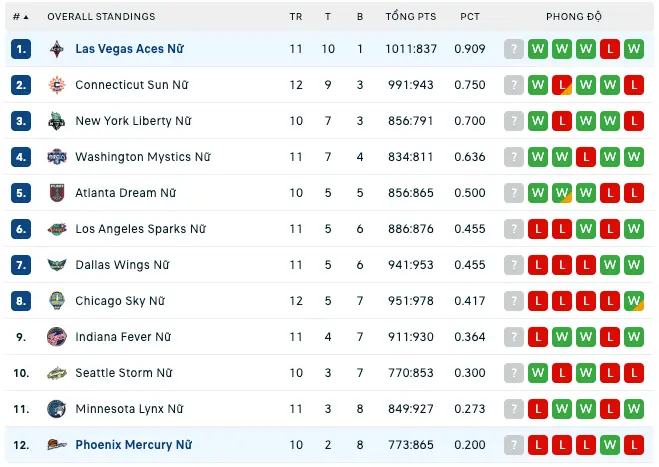The image size is (659, 467).
Task: Click the Atlanta Dream team logo
Action: point(56,193)
